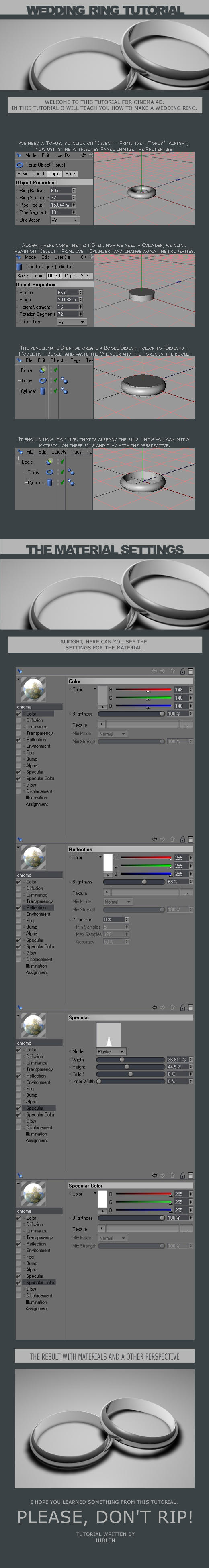The image size is (209, 1568).
Task: Select Assignment in the Specular material panel
Action: pyautogui.click(x=37, y=1140)
